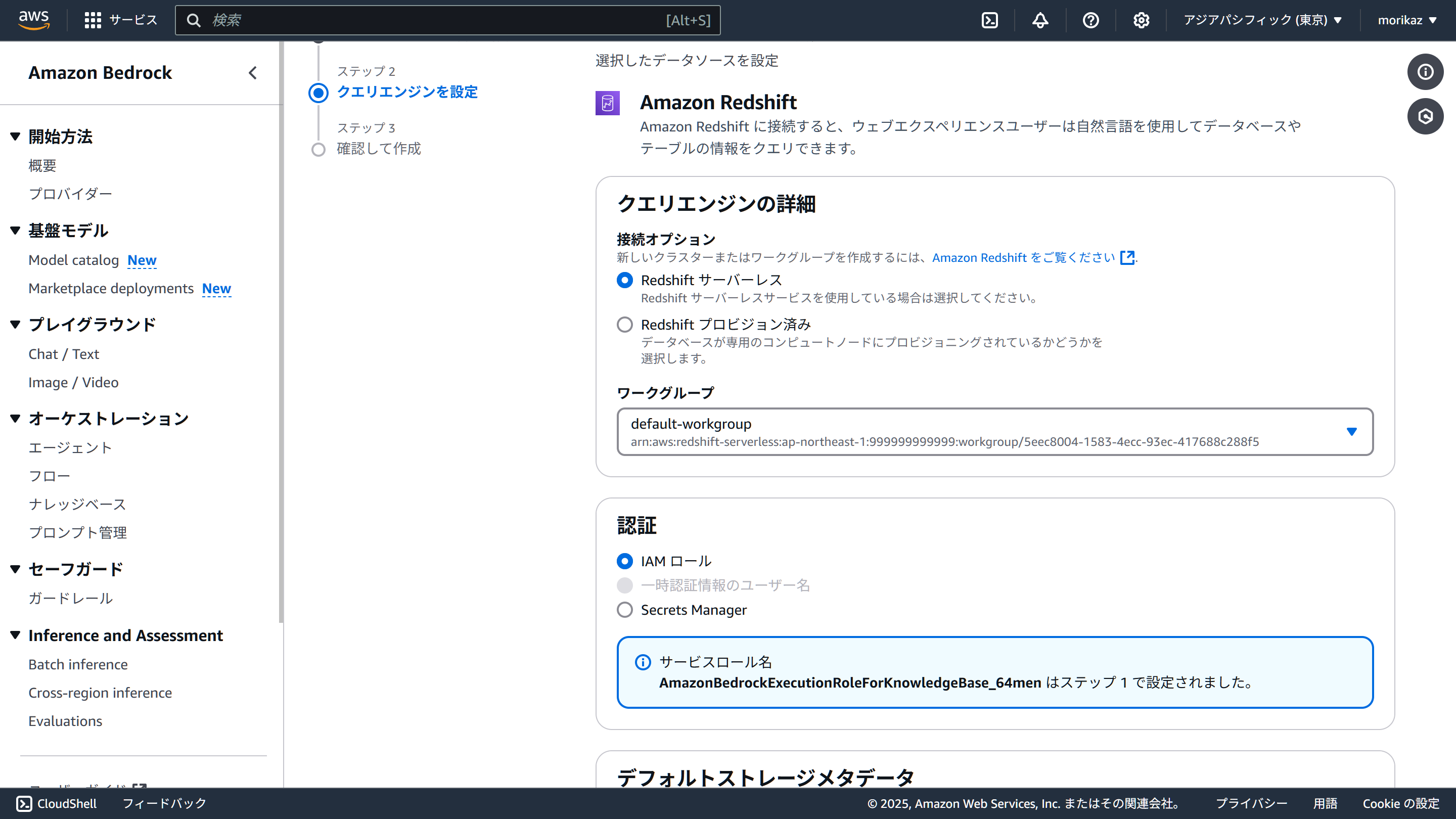Image resolution: width=1456 pixels, height=819 pixels.
Task: Click the hexagon icon below info button
Action: tap(1425, 116)
